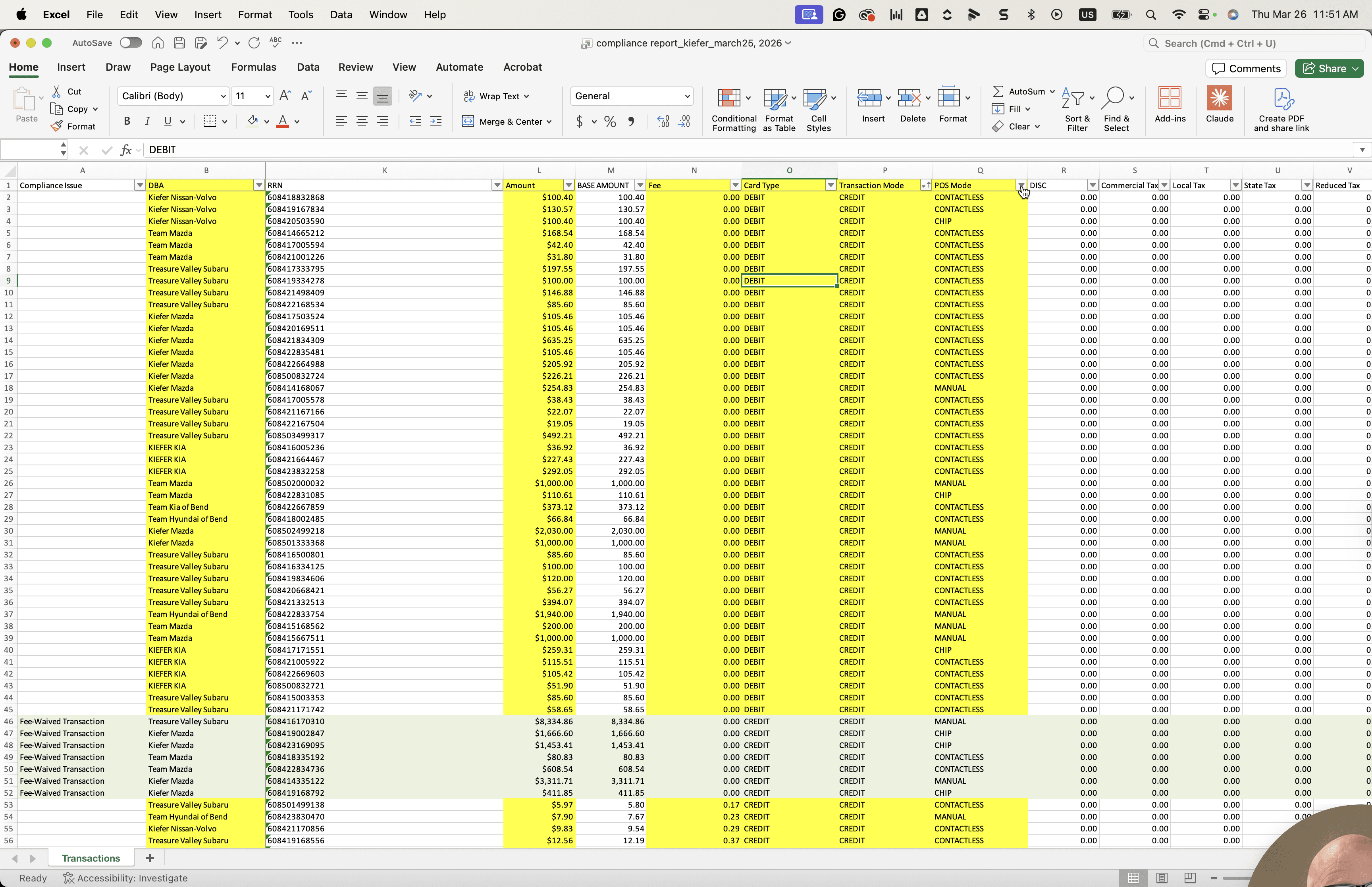Add a new sheet with plus button

click(150, 858)
